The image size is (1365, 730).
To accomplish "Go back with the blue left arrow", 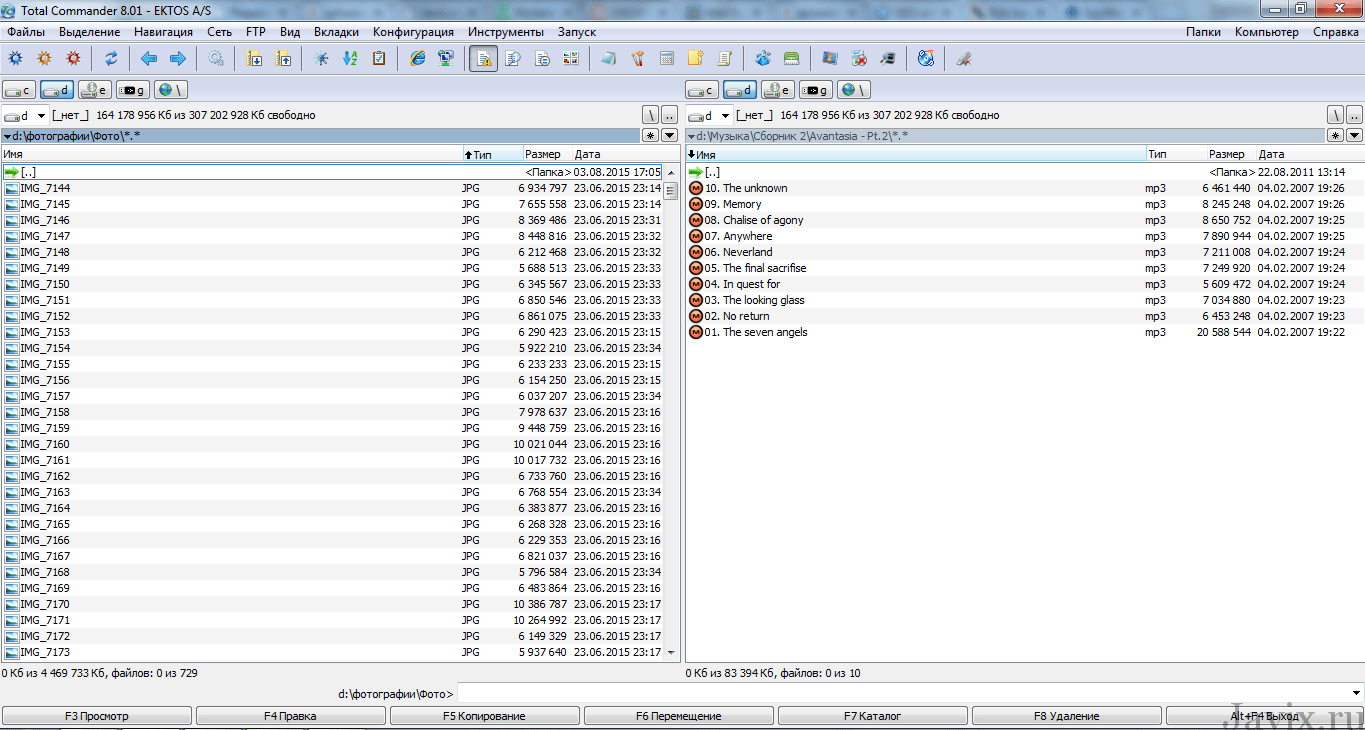I will tap(149, 58).
